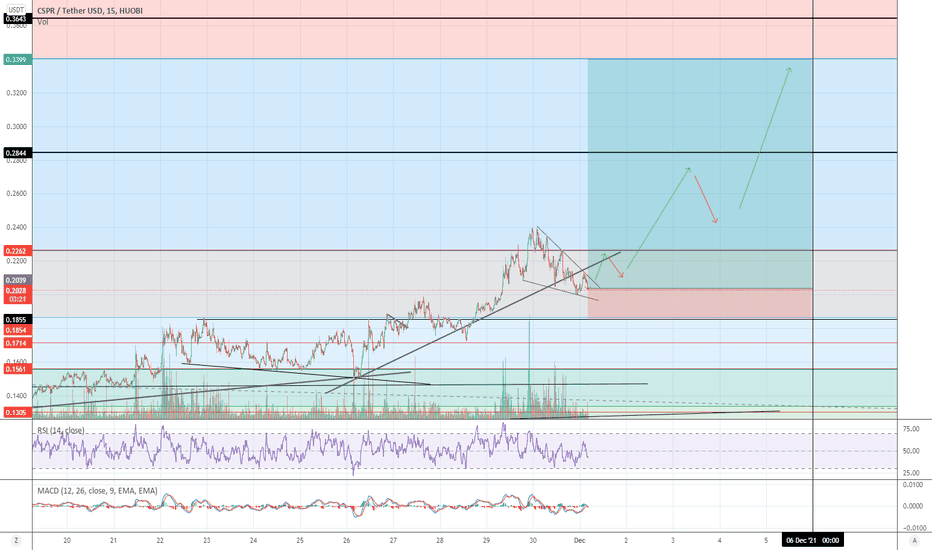Viewport: 932px width, 550px height.
Task: Click the green 0.3399 price label
Action: (16, 59)
